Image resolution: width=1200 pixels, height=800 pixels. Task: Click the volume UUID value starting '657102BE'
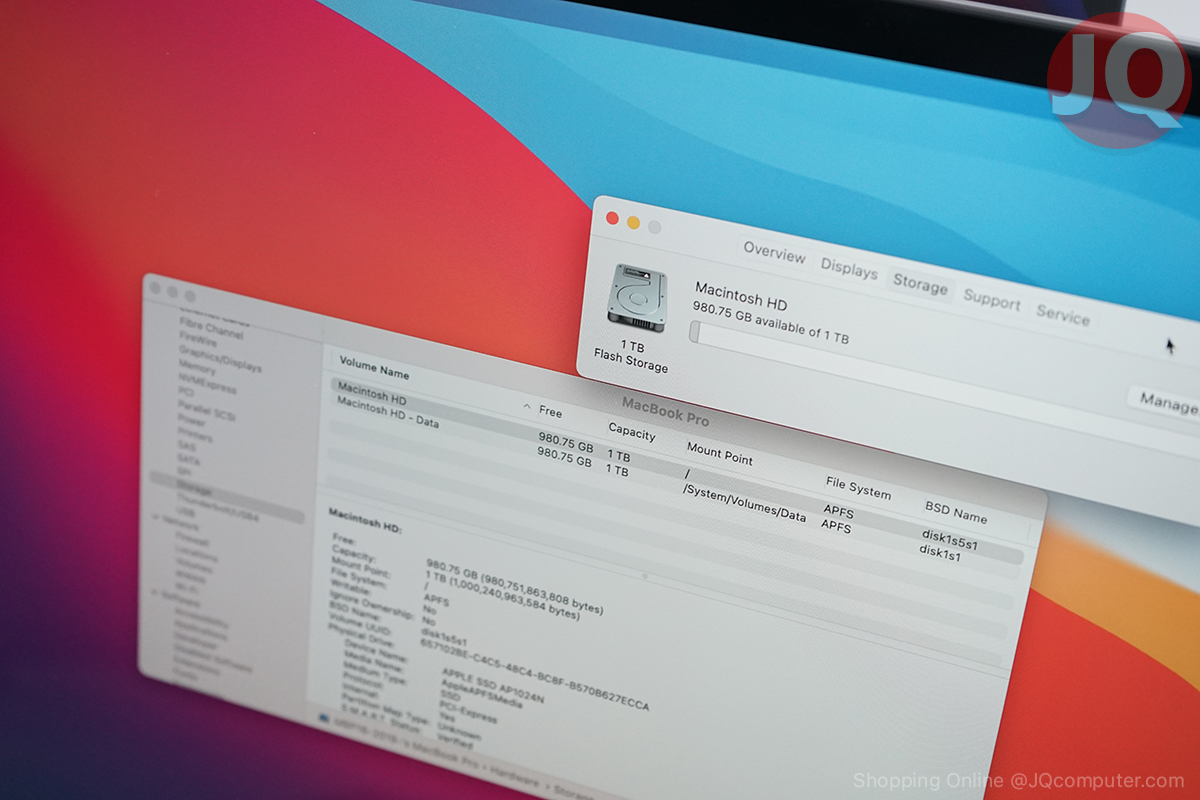pos(535,673)
